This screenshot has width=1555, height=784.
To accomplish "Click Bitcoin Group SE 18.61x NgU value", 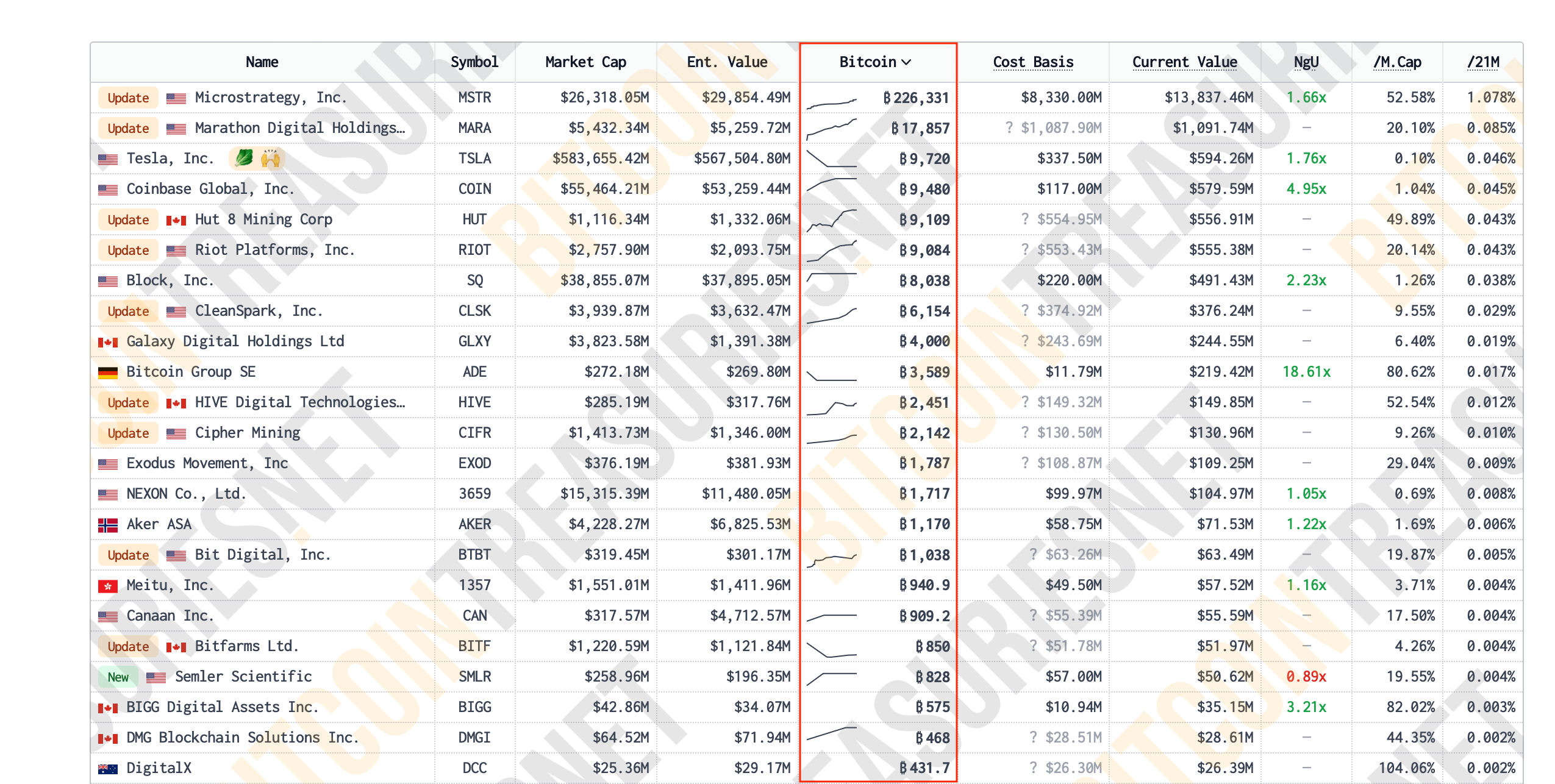I will point(1306,372).
